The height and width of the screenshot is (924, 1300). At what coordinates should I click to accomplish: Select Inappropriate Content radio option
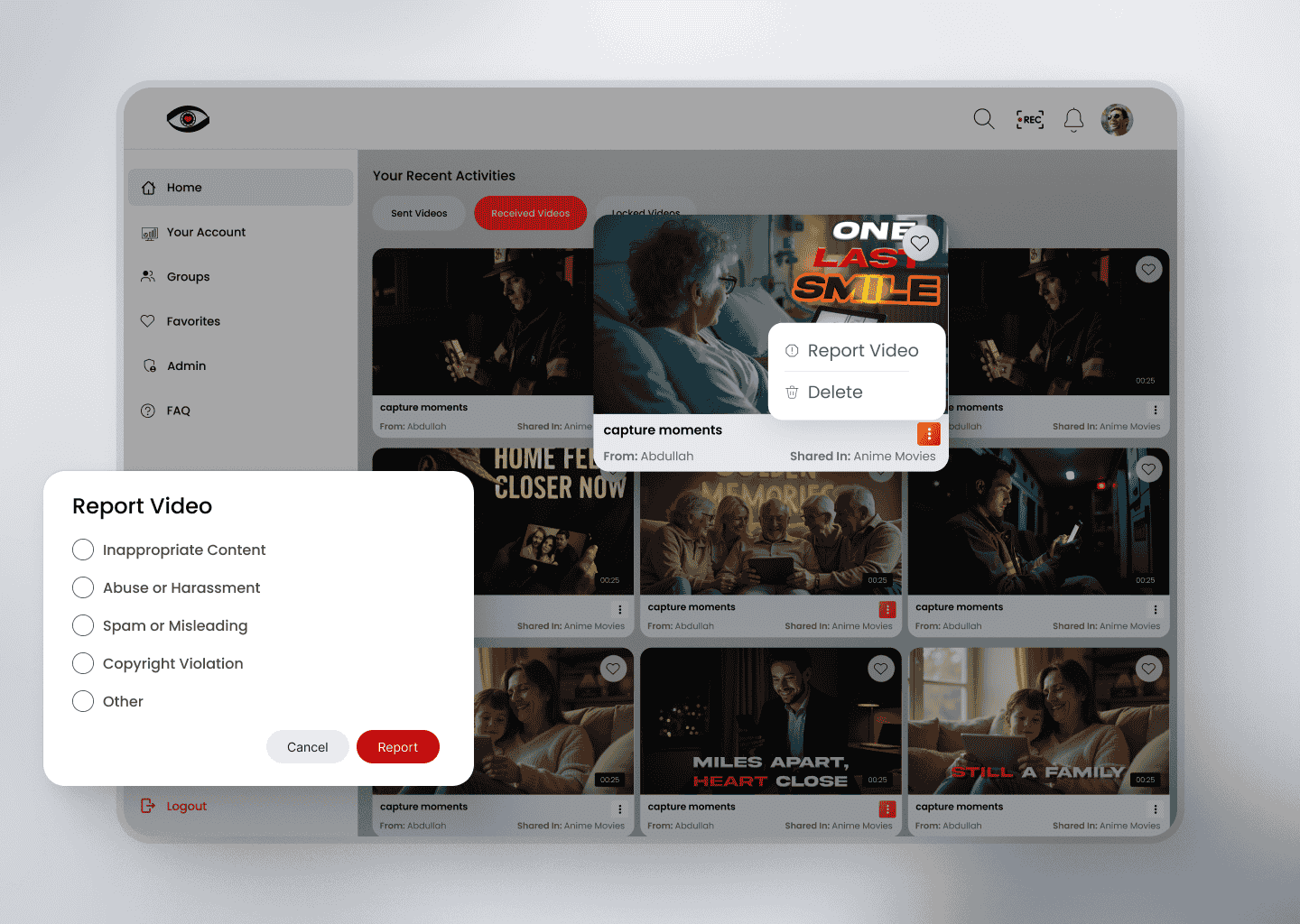click(83, 550)
